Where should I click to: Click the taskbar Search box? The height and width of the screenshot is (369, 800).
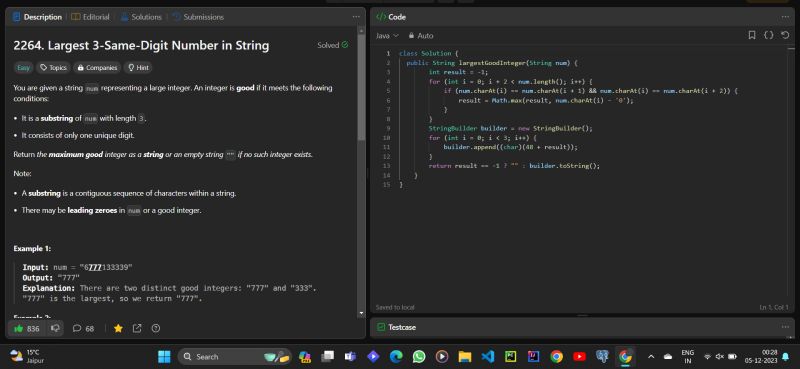235,356
